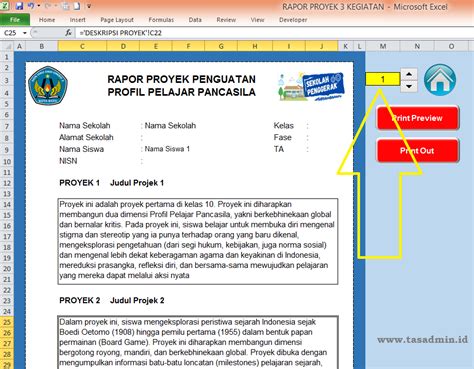The width and height of the screenshot is (474, 369).
Task: Select column C header
Action: (82, 46)
